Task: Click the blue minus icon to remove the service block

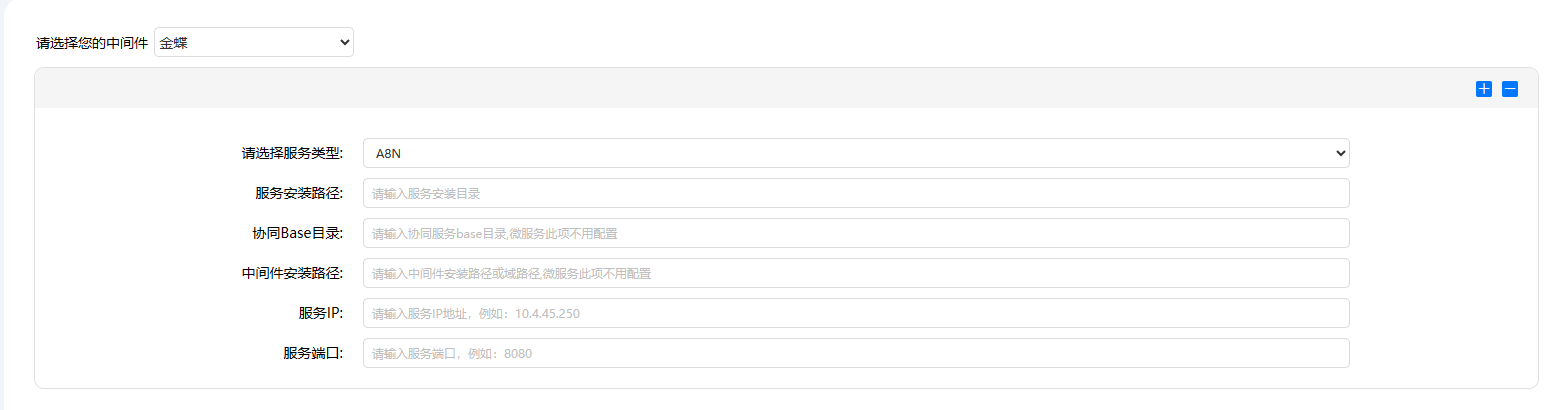Action: [x=1510, y=89]
